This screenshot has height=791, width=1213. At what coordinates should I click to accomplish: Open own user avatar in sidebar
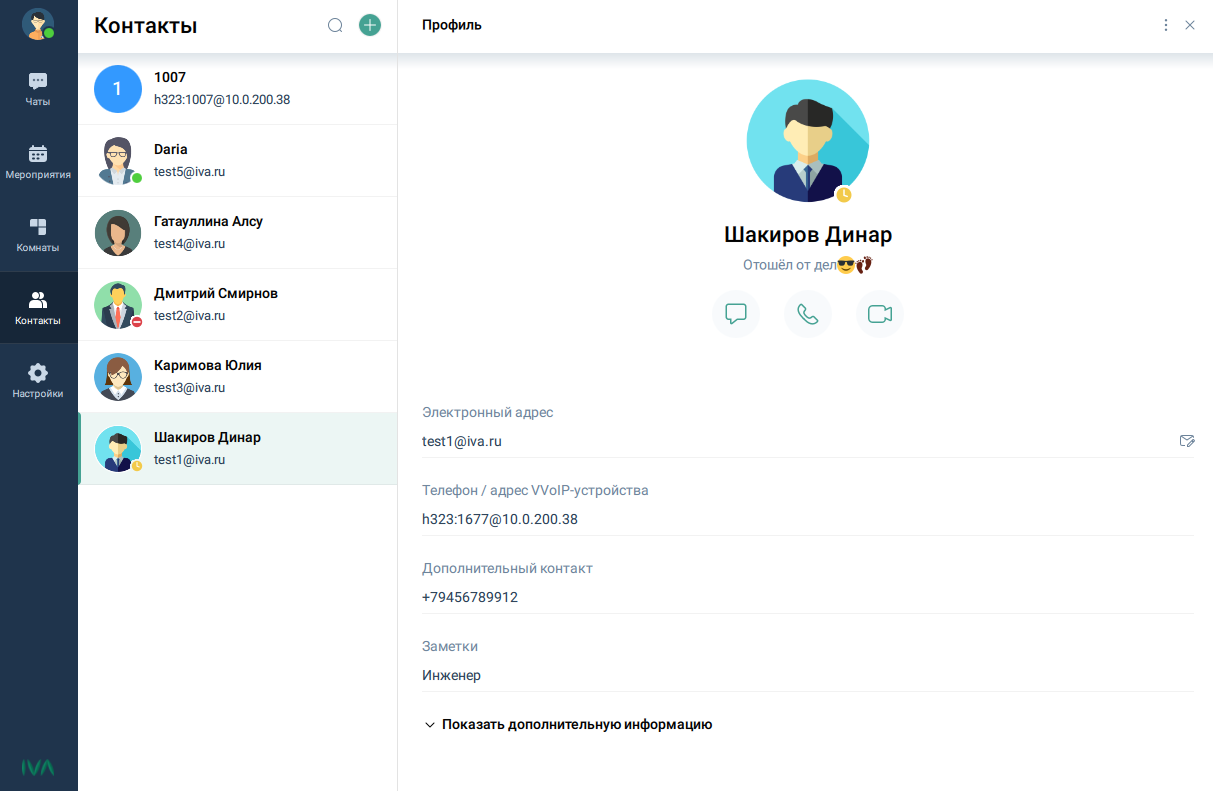coord(38,24)
